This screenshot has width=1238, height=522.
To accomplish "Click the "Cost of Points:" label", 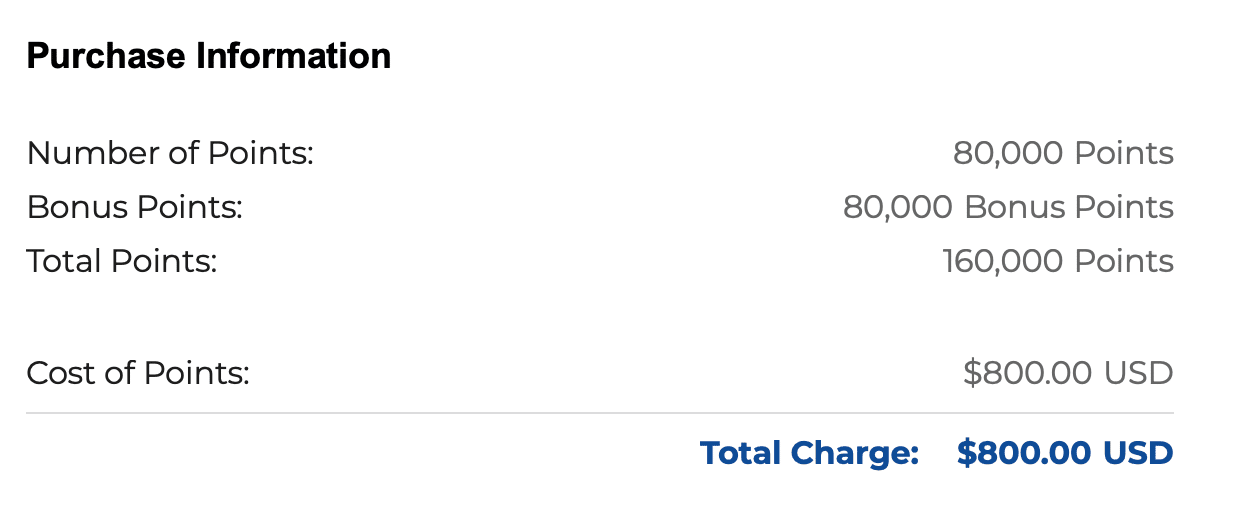I will pos(138,374).
